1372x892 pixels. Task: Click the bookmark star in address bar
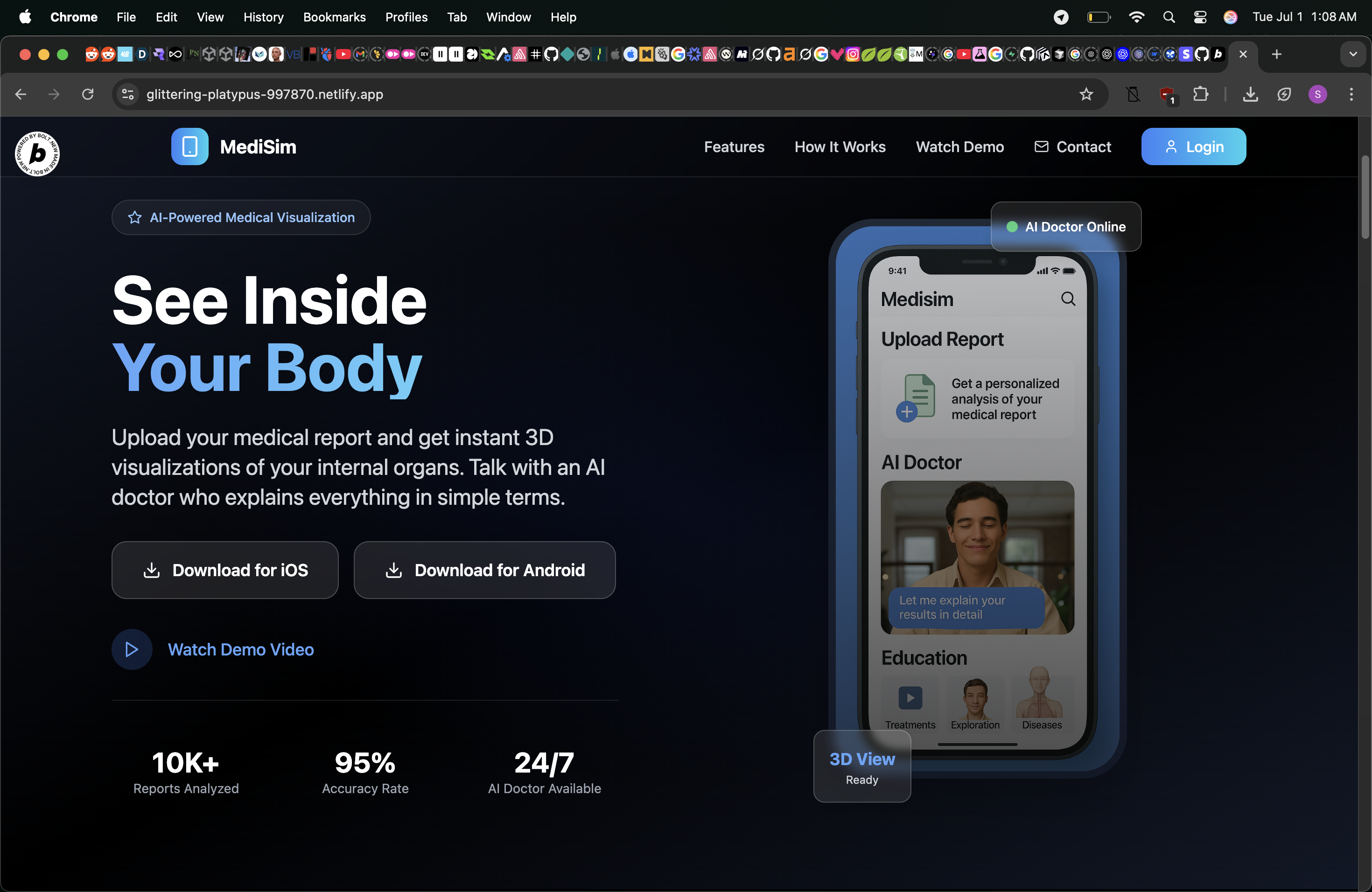tap(1085, 94)
